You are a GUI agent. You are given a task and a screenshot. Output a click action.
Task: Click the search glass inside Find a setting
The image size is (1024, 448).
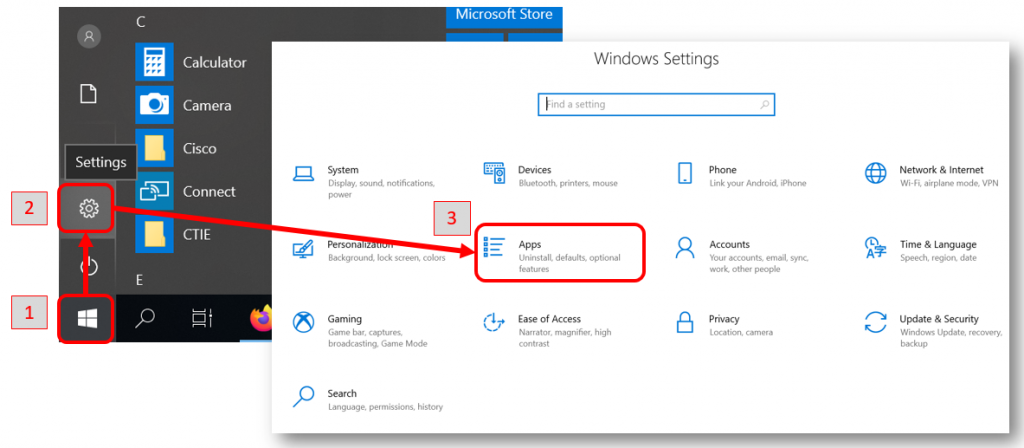(x=764, y=104)
